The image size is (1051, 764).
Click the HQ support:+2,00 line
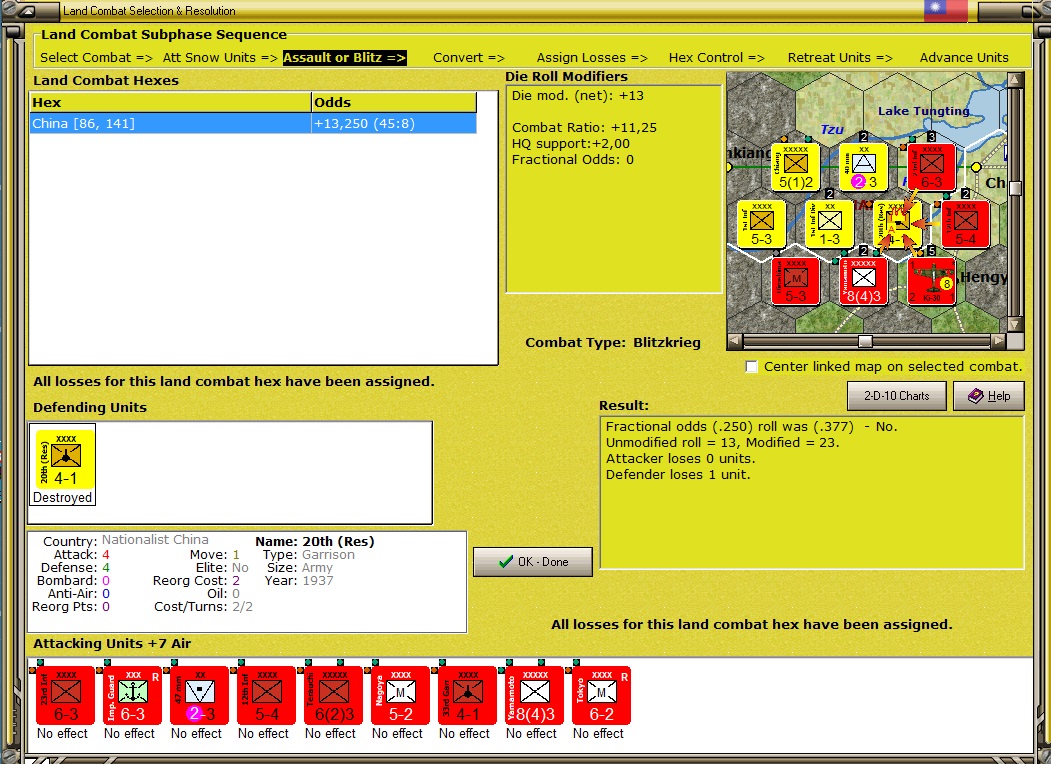(571, 144)
